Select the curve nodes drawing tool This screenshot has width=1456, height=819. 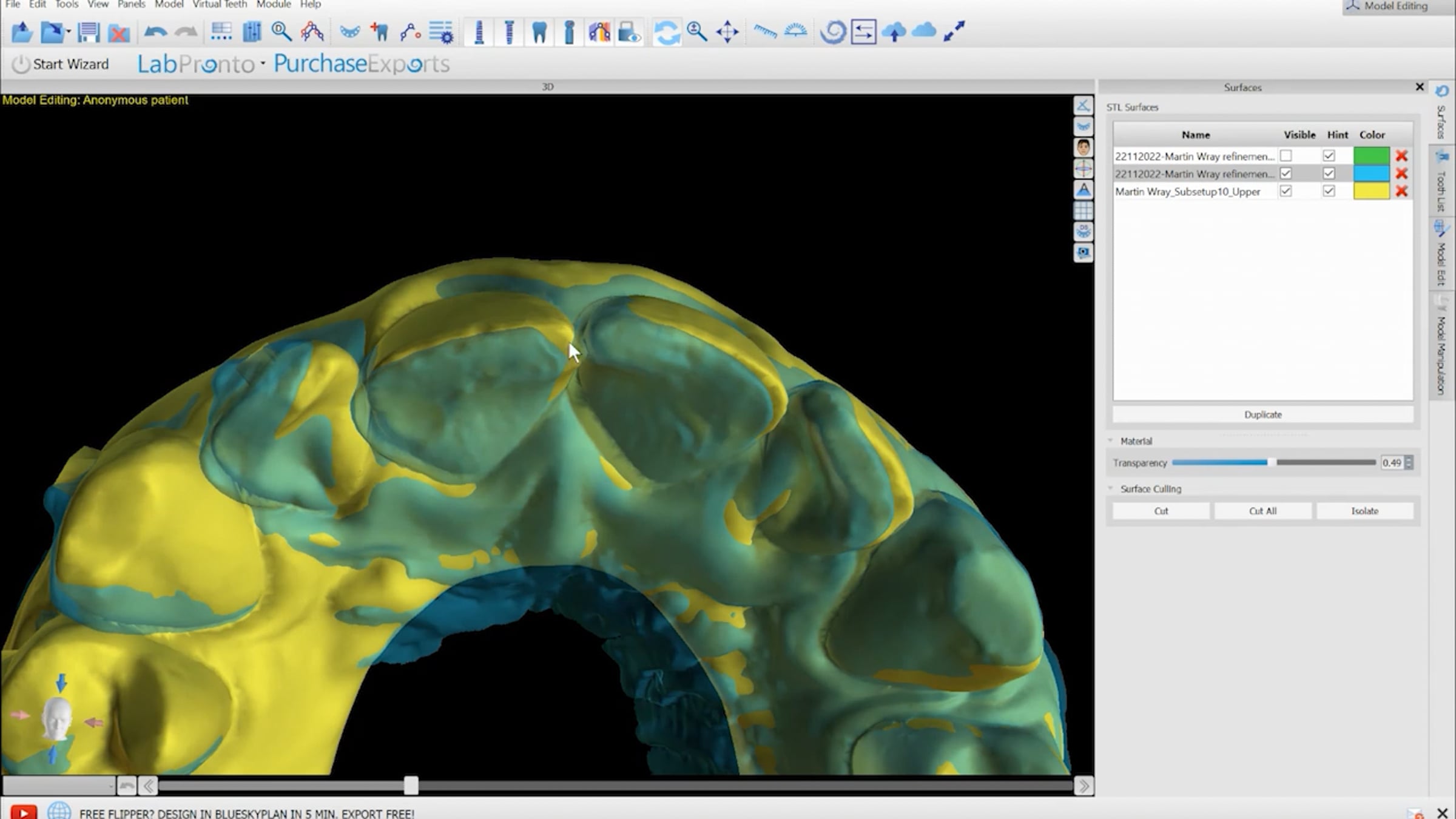(410, 32)
